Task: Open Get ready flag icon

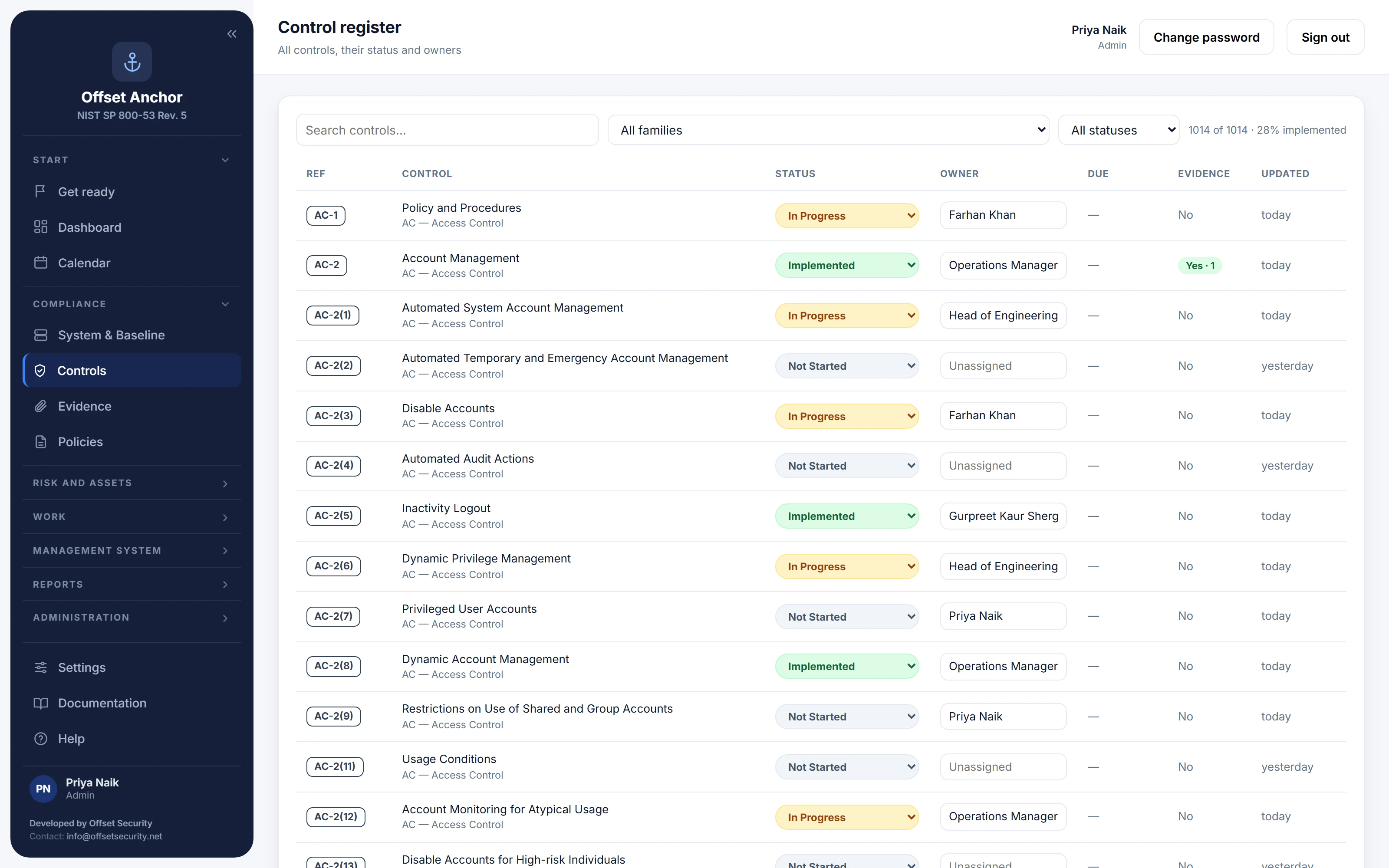Action: [40, 191]
